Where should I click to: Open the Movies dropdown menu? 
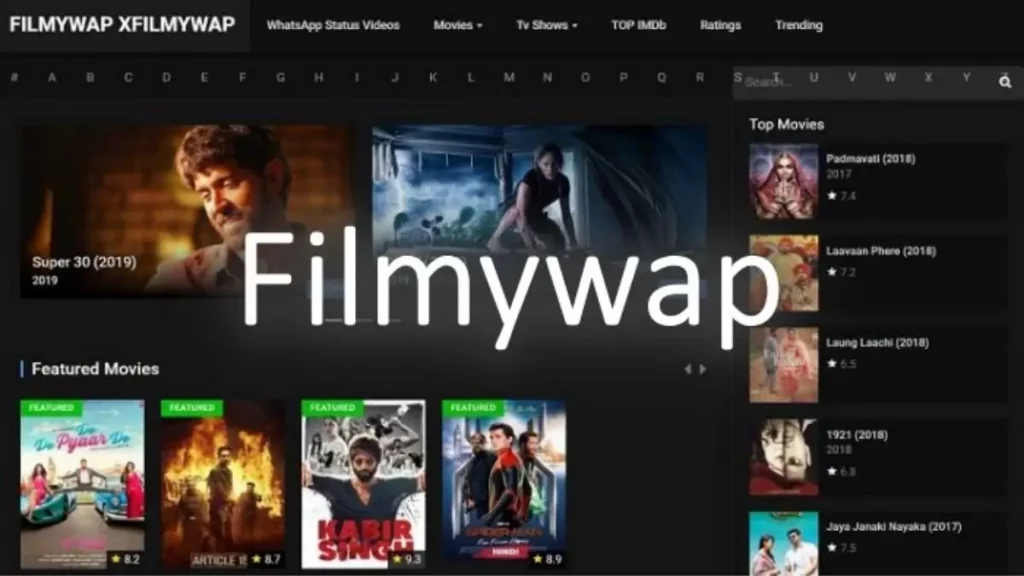point(458,25)
